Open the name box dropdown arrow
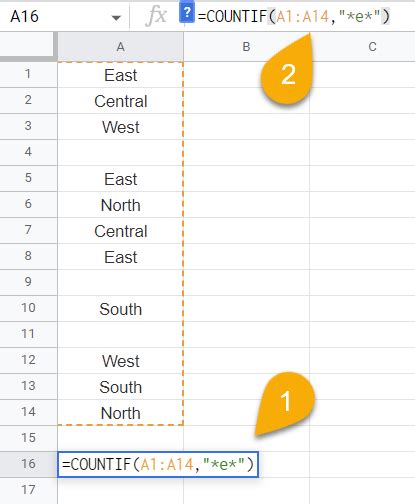 [x=116, y=18]
